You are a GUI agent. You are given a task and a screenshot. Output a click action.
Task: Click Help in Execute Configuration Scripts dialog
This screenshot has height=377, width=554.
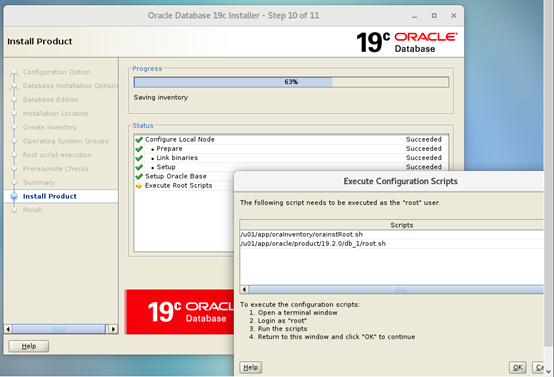point(251,367)
